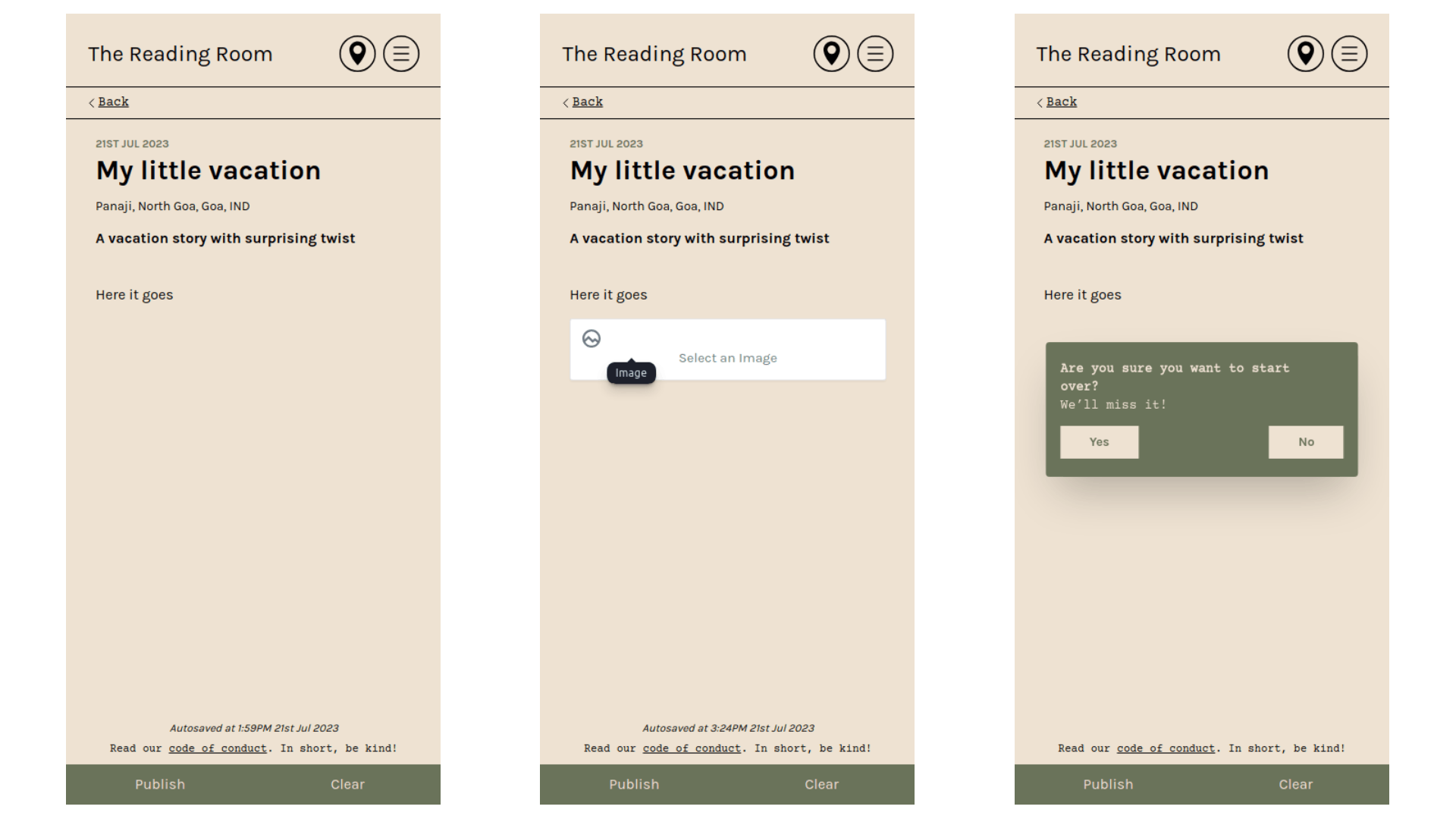Click the Select an Image placeholder
This screenshot has height=819, width=1456.
click(727, 357)
